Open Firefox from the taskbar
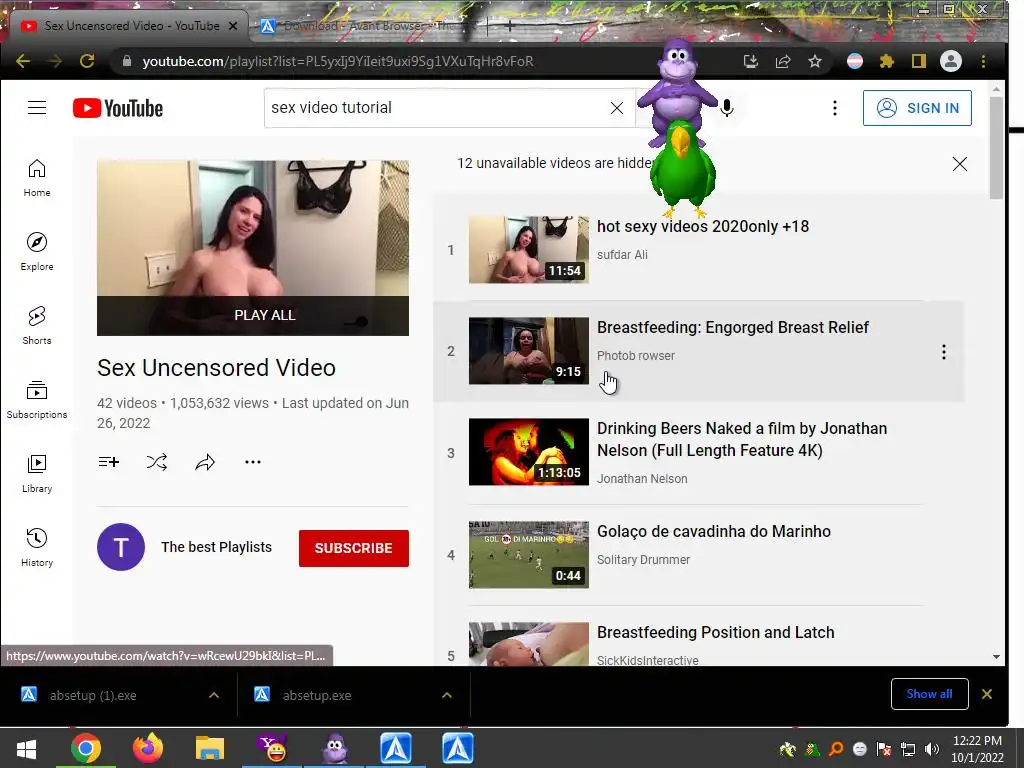This screenshot has width=1024, height=768. point(148,749)
